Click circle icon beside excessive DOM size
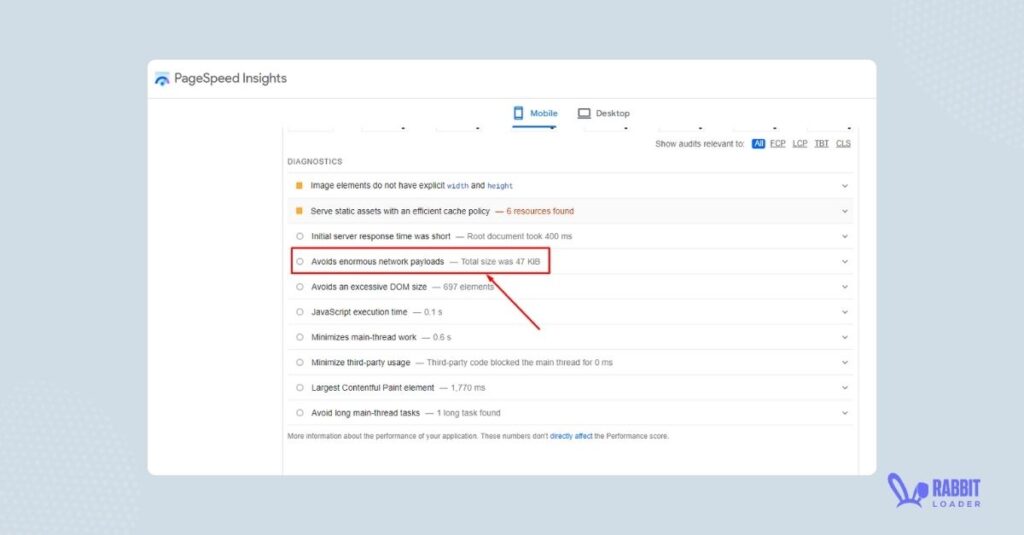The width and height of the screenshot is (1024, 535). tap(300, 287)
